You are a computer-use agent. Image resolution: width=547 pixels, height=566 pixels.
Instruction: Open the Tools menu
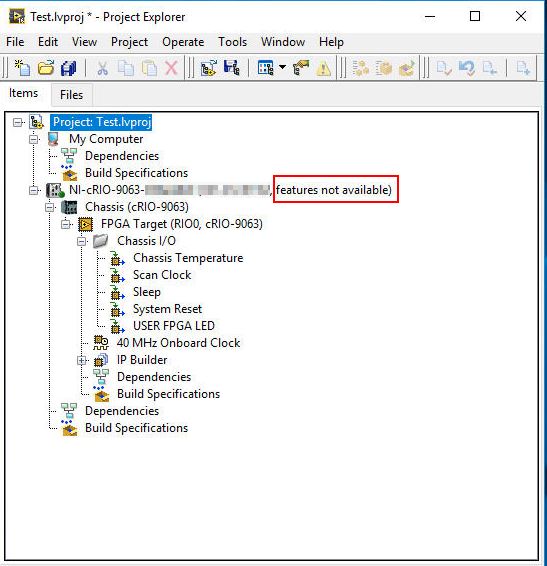click(x=233, y=42)
